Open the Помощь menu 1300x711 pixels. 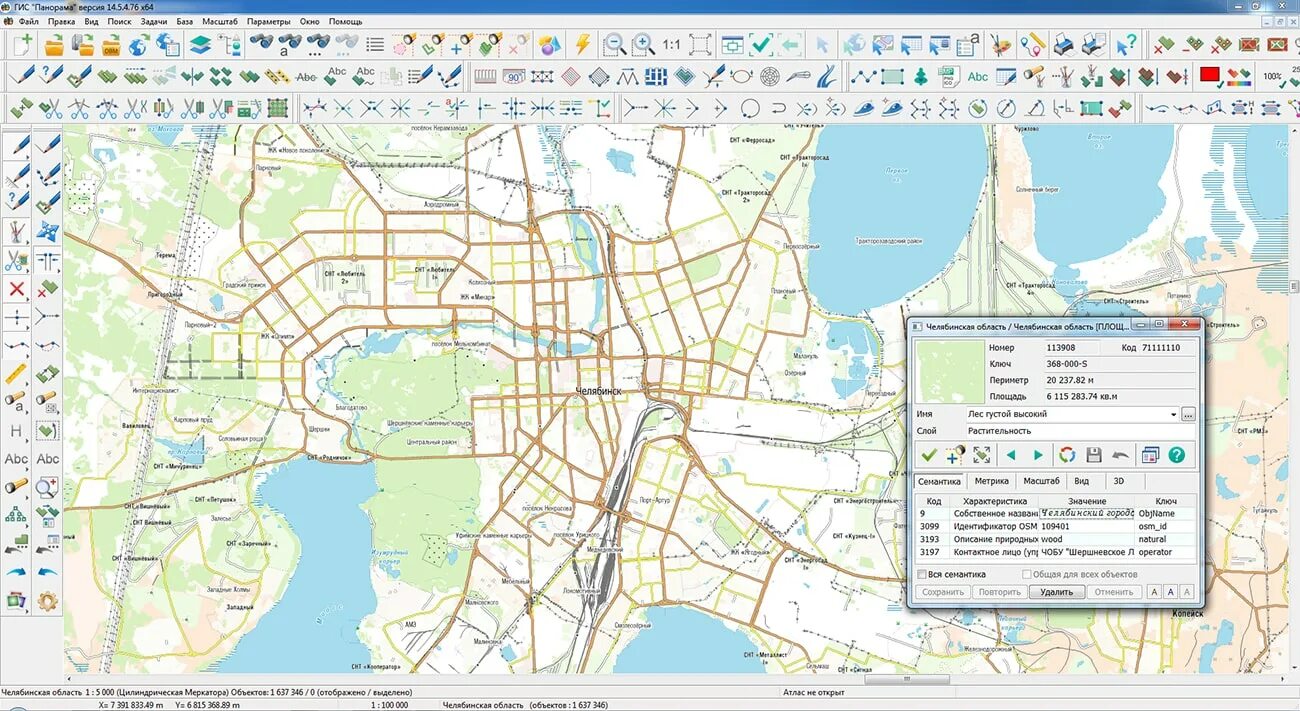[346, 21]
